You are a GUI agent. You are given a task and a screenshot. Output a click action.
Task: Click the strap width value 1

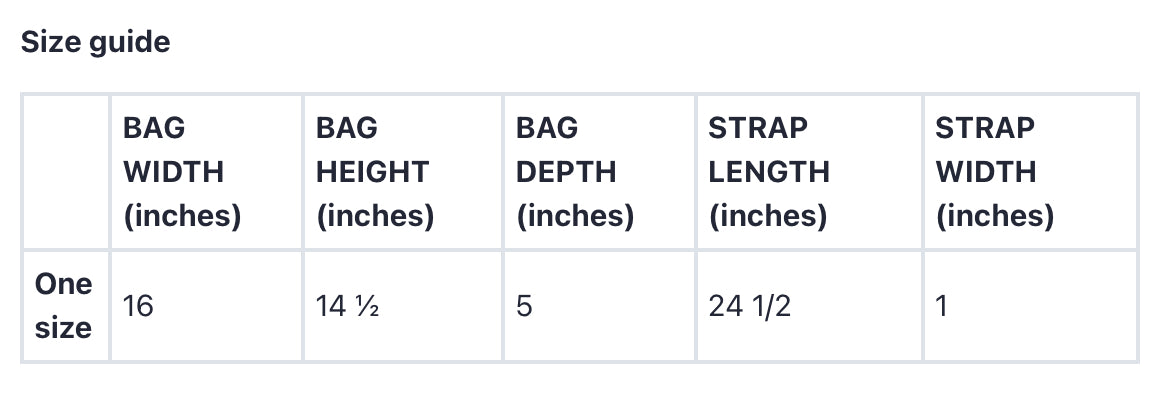pyautogui.click(x=941, y=306)
